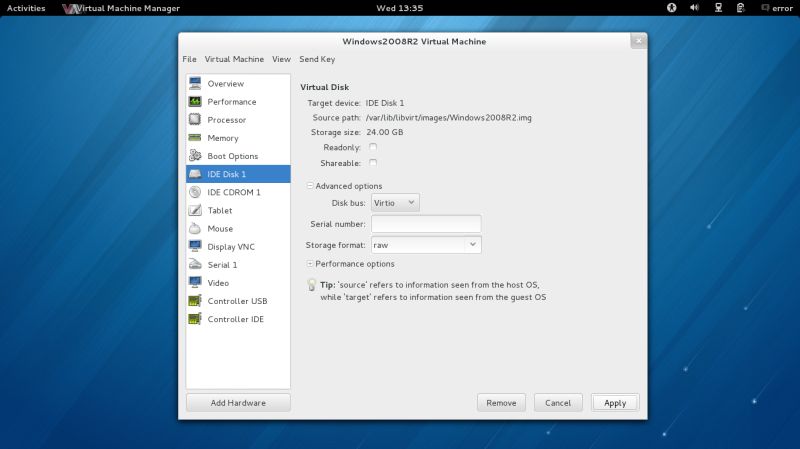This screenshot has width=800, height=449.
Task: Open the Virtual Machine menu
Action: pyautogui.click(x=234, y=59)
